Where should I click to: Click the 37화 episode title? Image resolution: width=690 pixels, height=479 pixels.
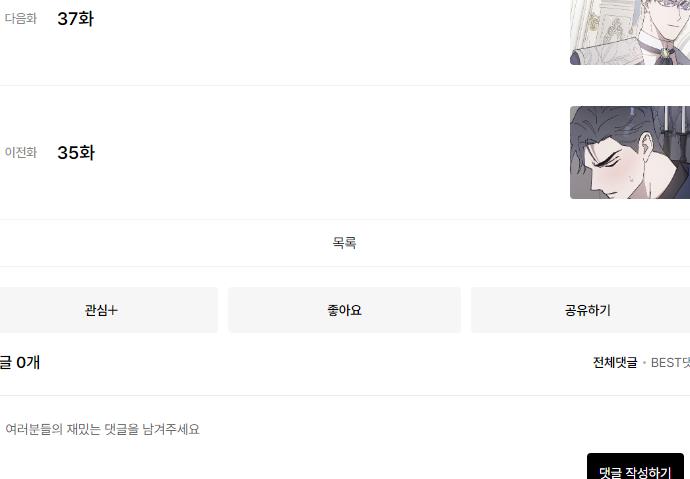[75, 19]
